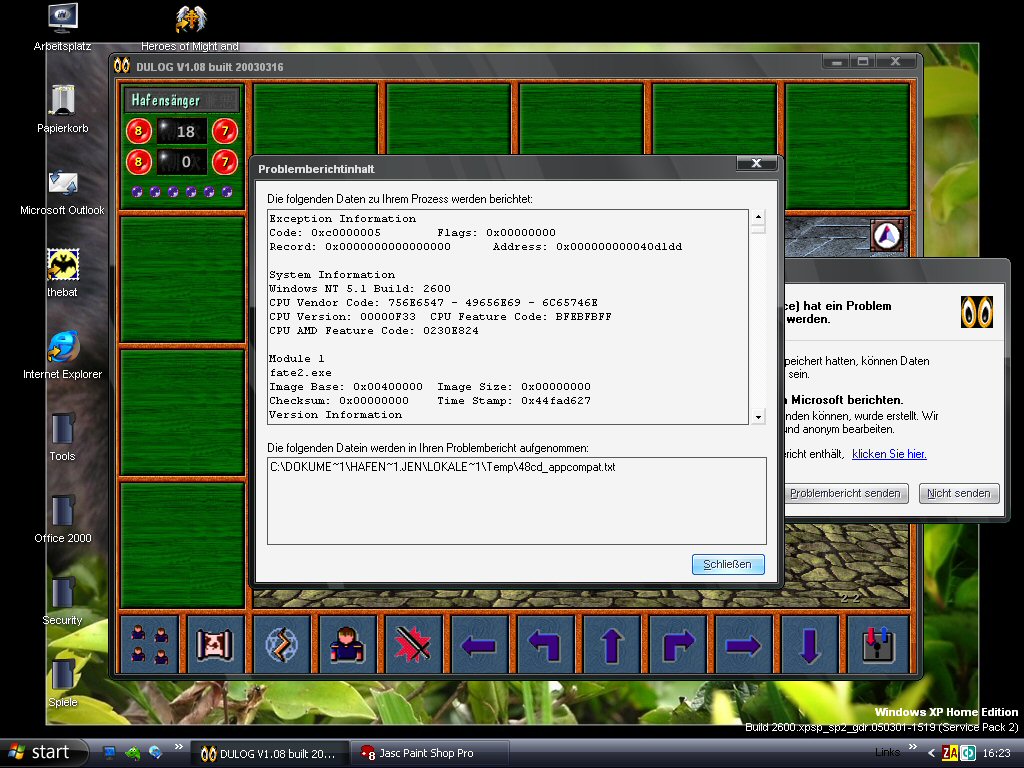Image resolution: width=1024 pixels, height=768 pixels.
Task: Select the Security desktop folder
Action: (63, 601)
